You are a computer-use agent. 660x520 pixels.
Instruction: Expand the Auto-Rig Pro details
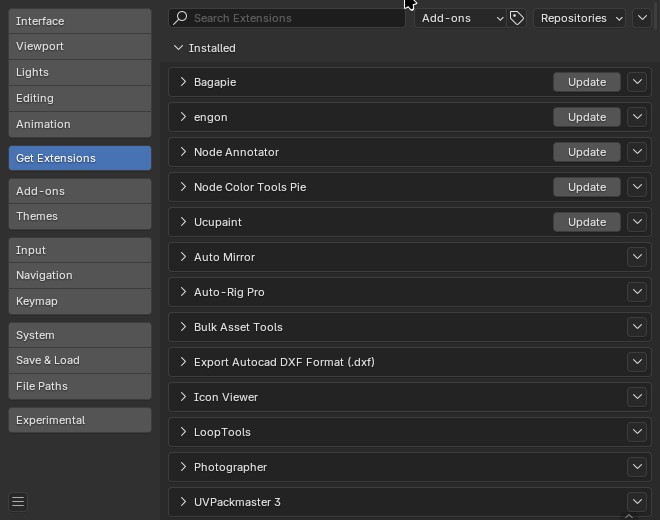[183, 291]
